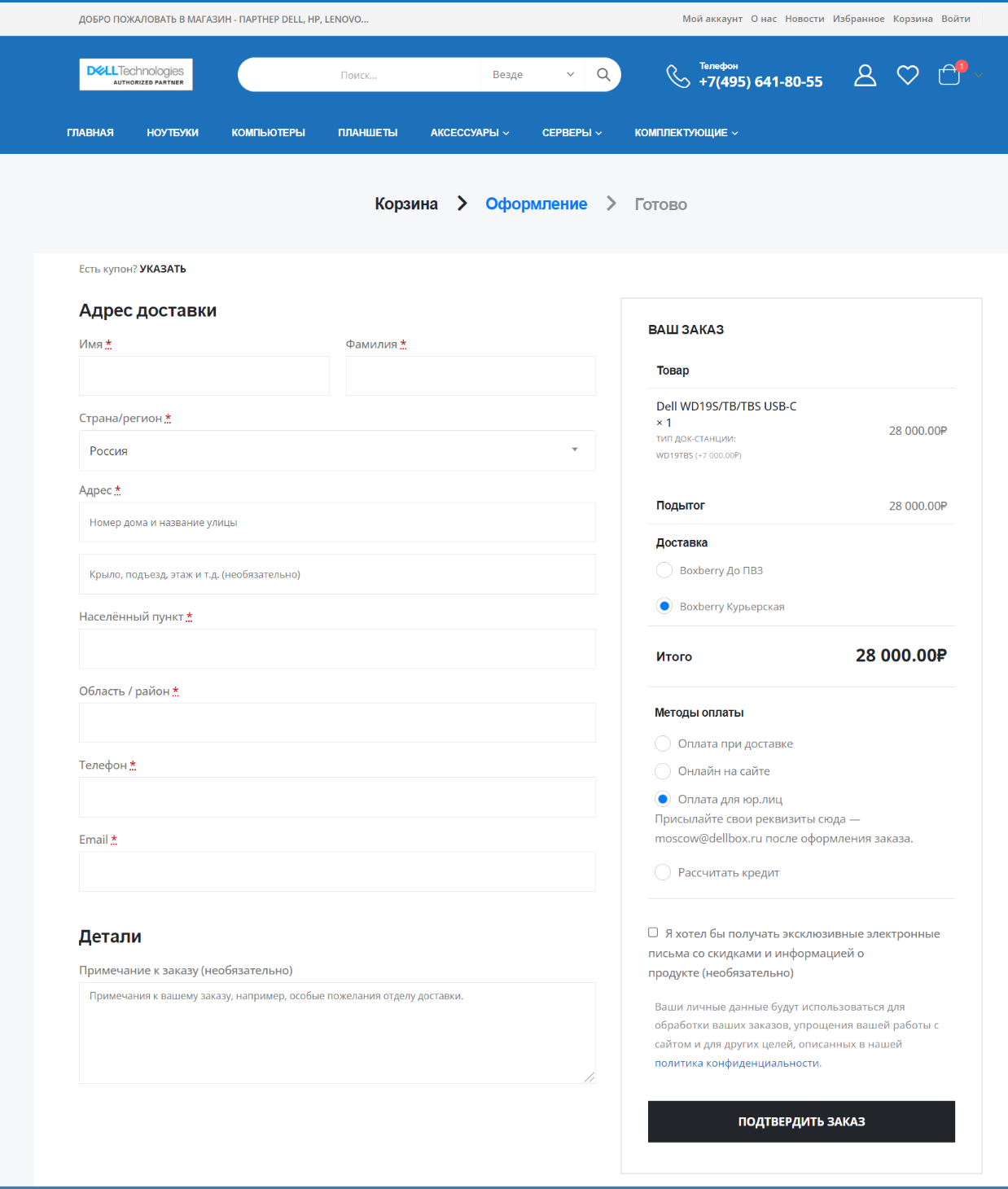Screen dimensions: 1008x1189
Task: Focus the Фамилия input field
Action: click(x=471, y=376)
